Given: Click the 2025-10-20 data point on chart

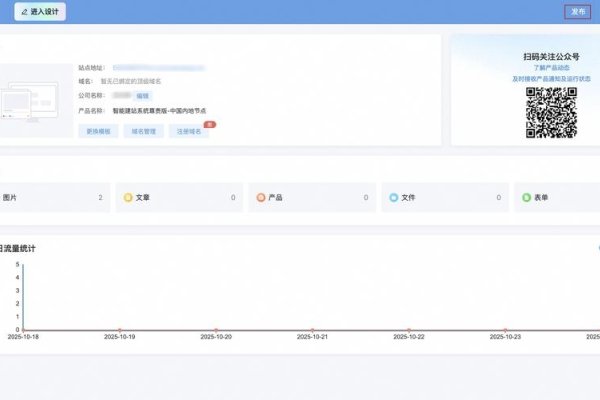Looking at the screenshot, I should coord(216,330).
